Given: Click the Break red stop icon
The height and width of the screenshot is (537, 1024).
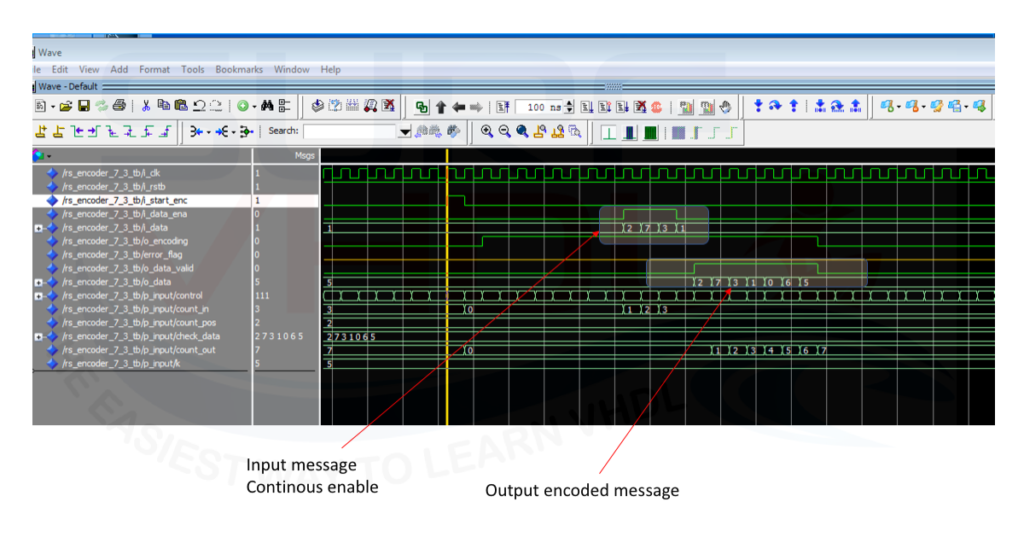Looking at the screenshot, I should 657,107.
